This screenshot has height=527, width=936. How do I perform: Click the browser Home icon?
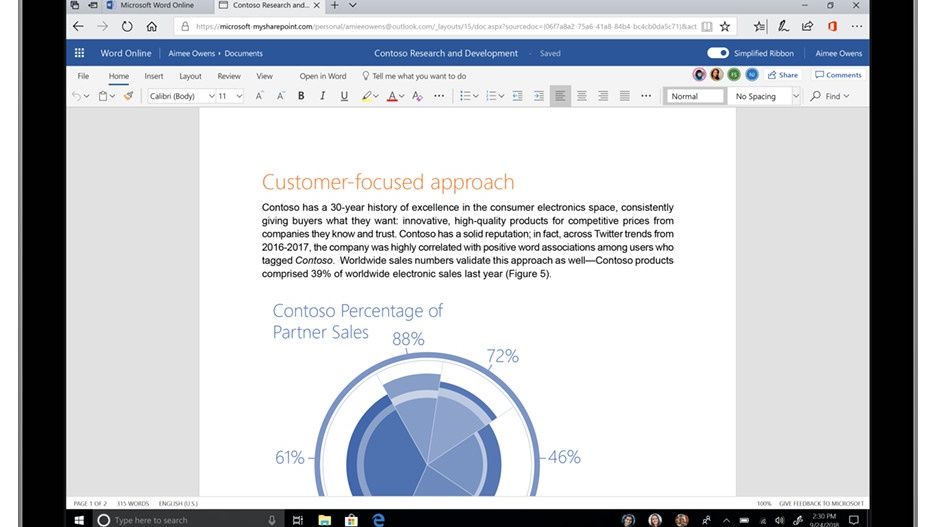tap(152, 26)
